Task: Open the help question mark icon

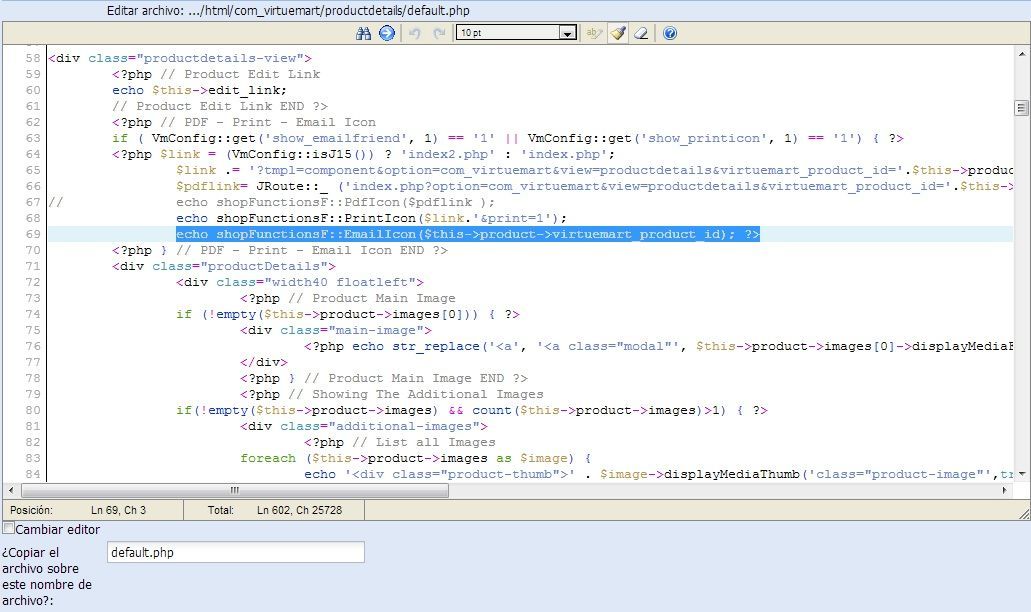Action: (x=670, y=33)
